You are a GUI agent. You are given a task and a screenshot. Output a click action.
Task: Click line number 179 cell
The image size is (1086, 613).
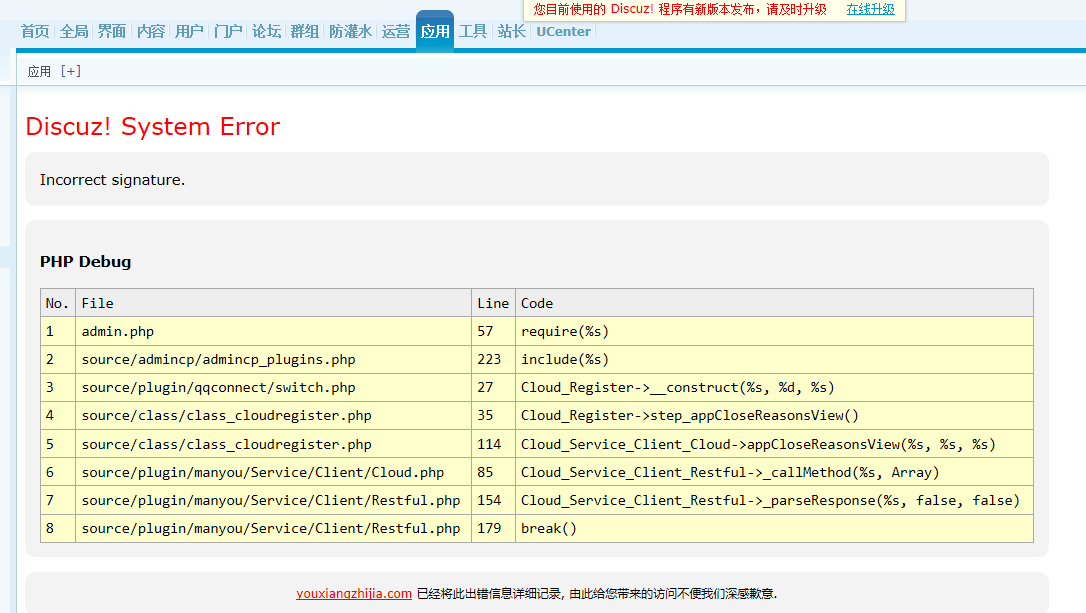(x=493, y=528)
